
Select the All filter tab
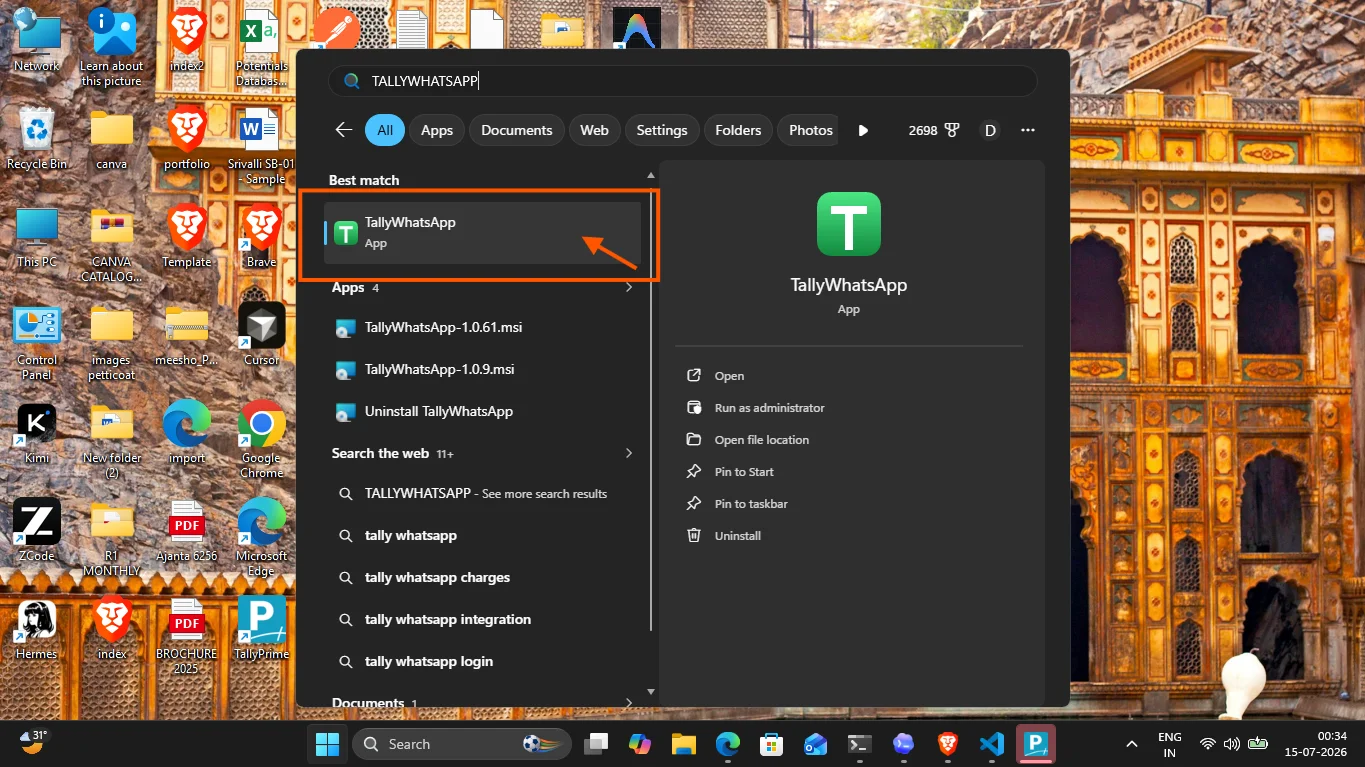click(385, 130)
